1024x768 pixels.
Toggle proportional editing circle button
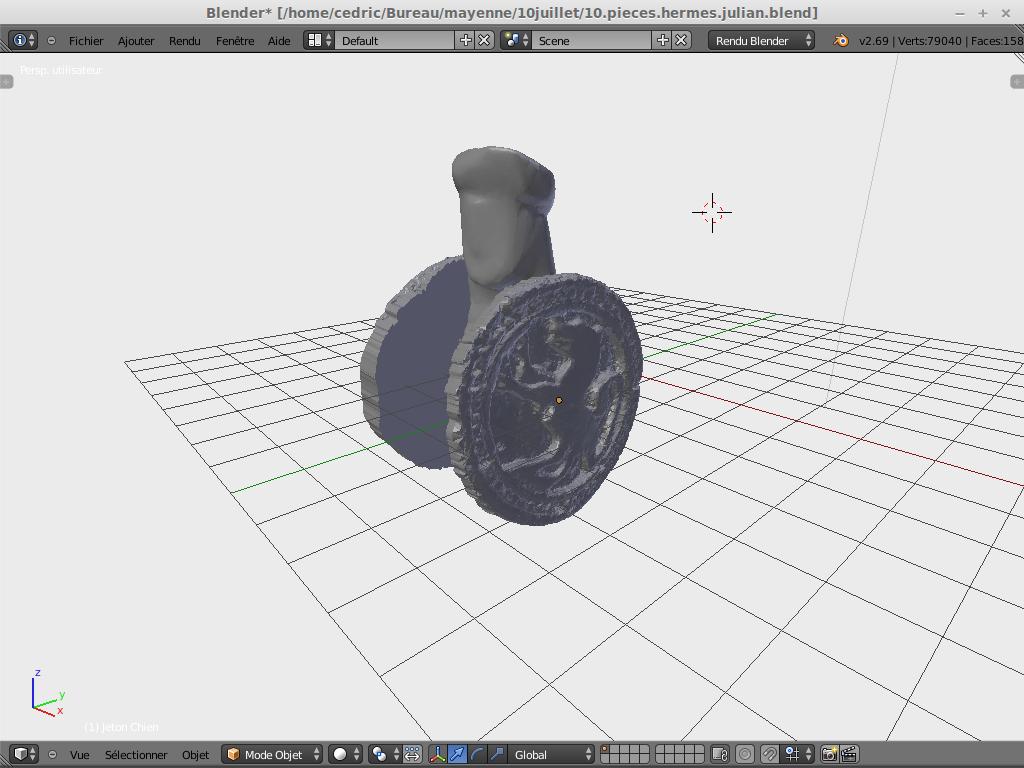[745, 754]
